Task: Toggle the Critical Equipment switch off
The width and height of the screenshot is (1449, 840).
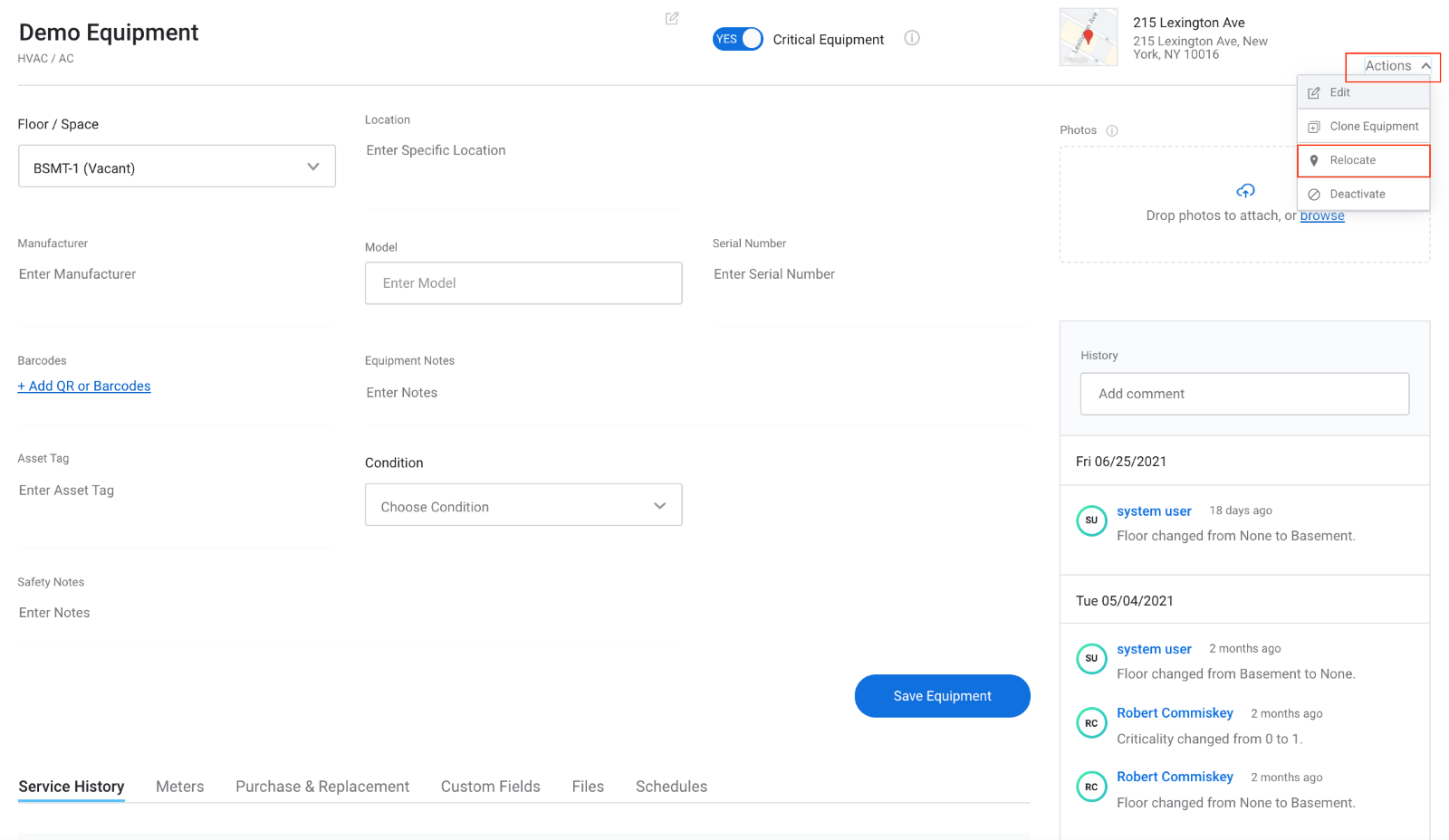Action: point(738,39)
